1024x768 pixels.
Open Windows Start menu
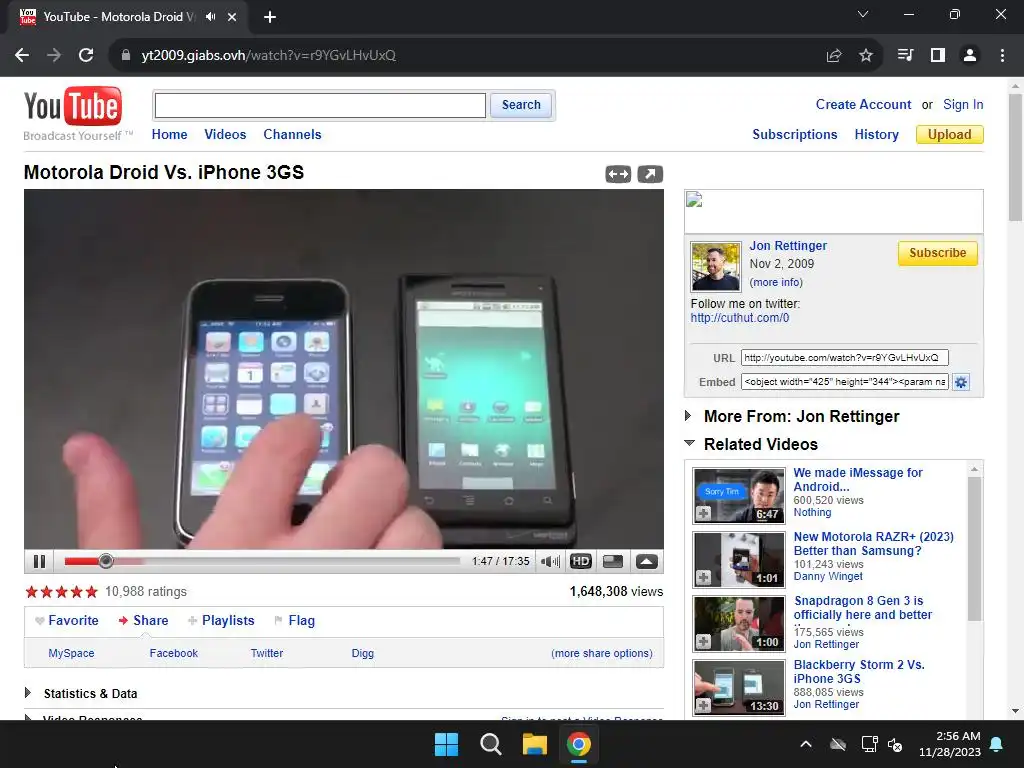point(447,744)
